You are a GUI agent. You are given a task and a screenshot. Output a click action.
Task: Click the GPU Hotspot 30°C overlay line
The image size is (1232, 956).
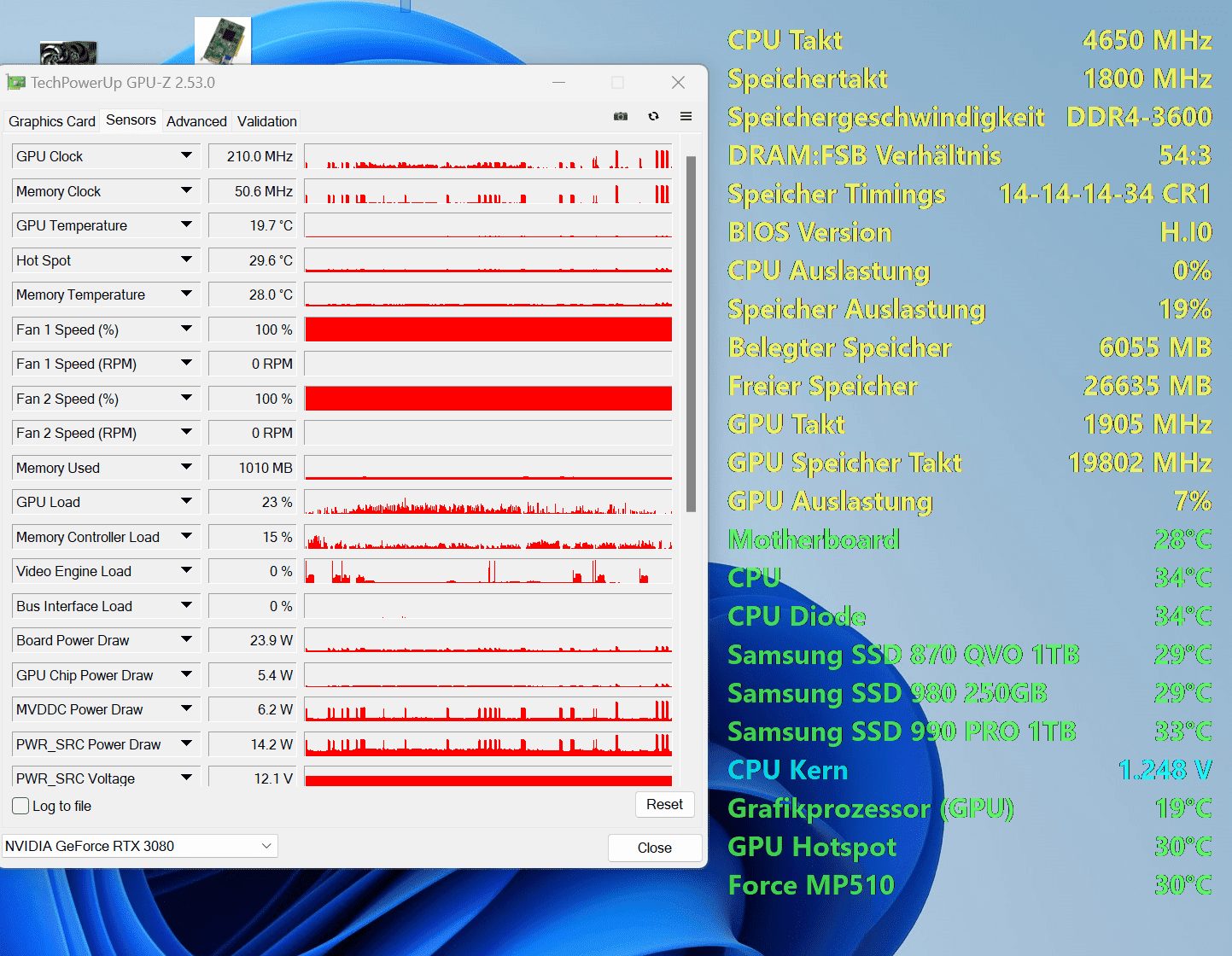coord(970,847)
